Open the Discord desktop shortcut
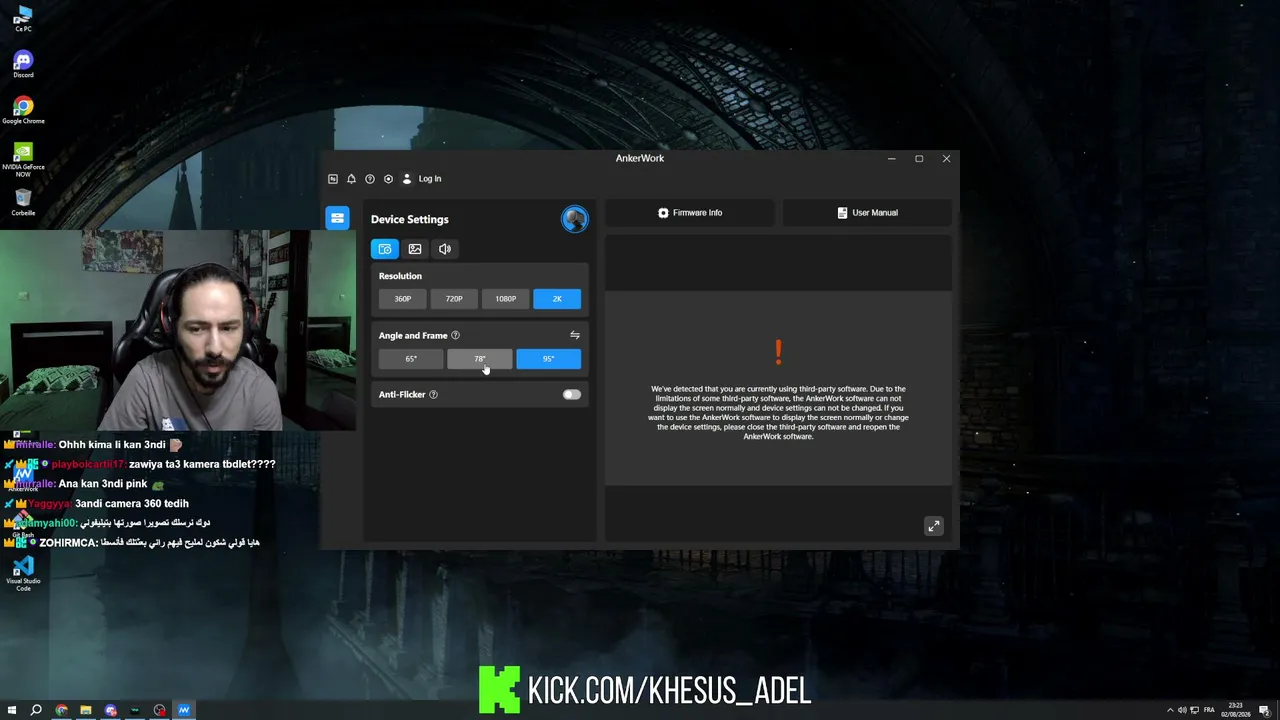The height and width of the screenshot is (720, 1280). tap(23, 64)
